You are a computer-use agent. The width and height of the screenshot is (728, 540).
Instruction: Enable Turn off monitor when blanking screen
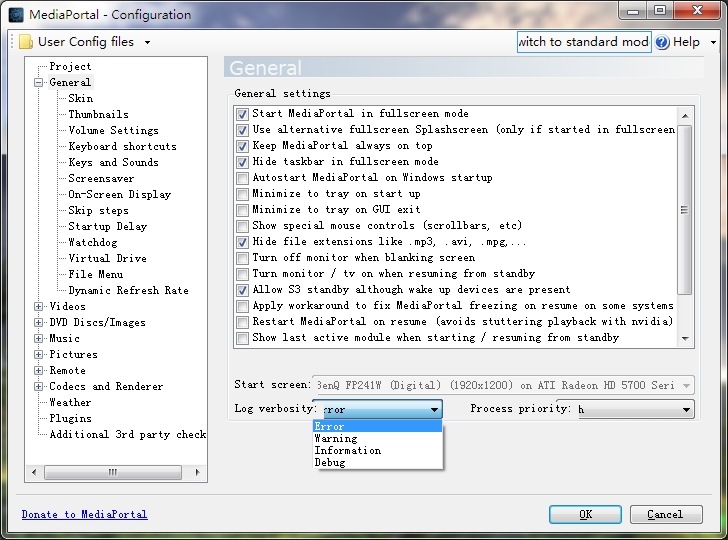pos(242,258)
